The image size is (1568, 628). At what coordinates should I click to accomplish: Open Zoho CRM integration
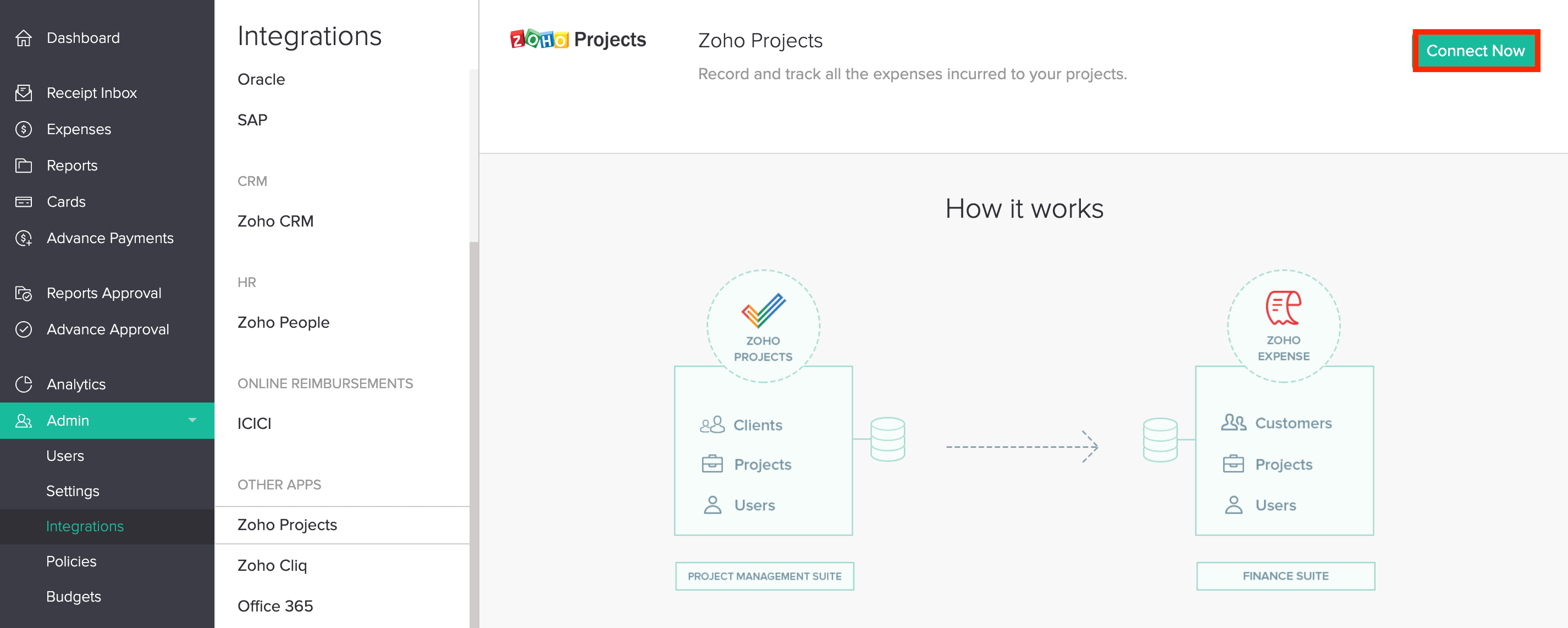(x=275, y=221)
